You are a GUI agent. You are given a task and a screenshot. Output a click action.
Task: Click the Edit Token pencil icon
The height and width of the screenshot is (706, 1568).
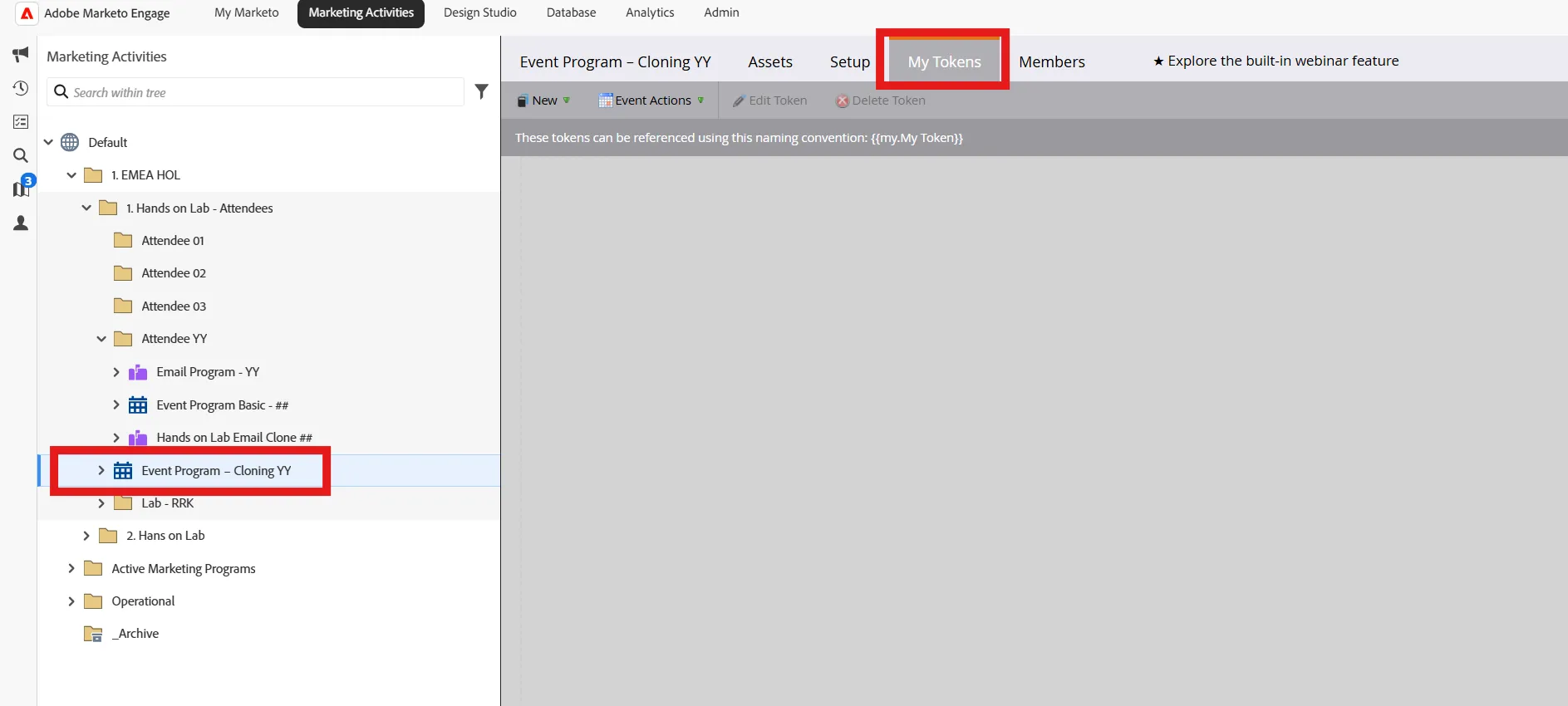(739, 101)
